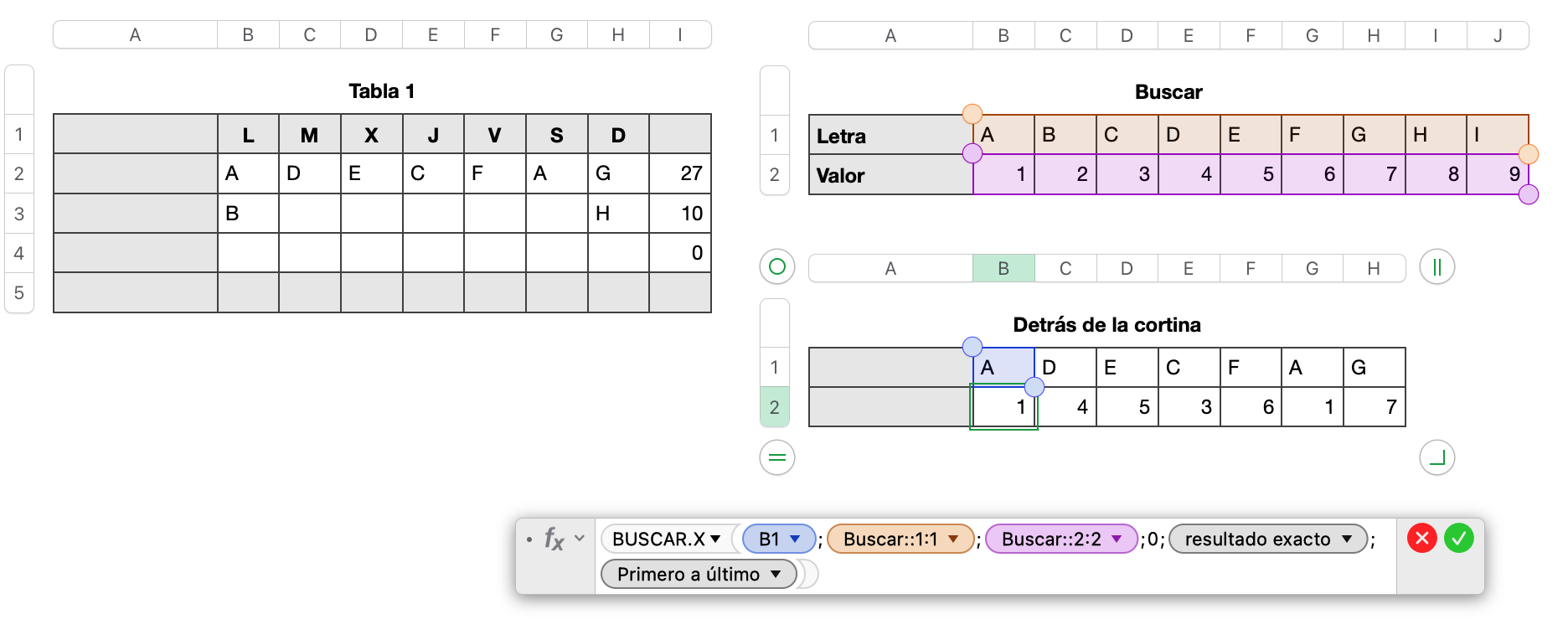The width and height of the screenshot is (1568, 640).
Task: Expand the 'resultado exacto' match type dropdown
Action: point(1347,539)
